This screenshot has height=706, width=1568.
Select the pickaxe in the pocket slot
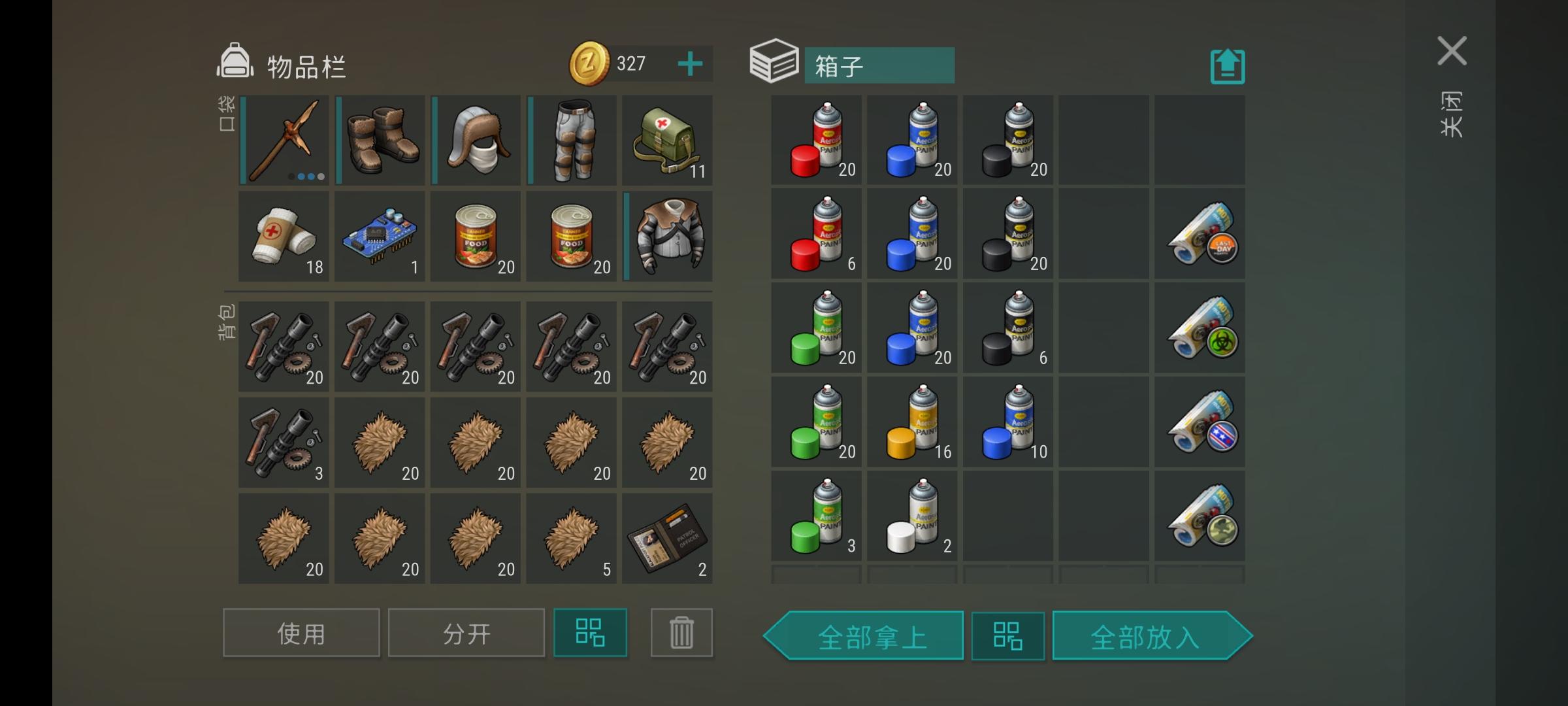point(284,140)
